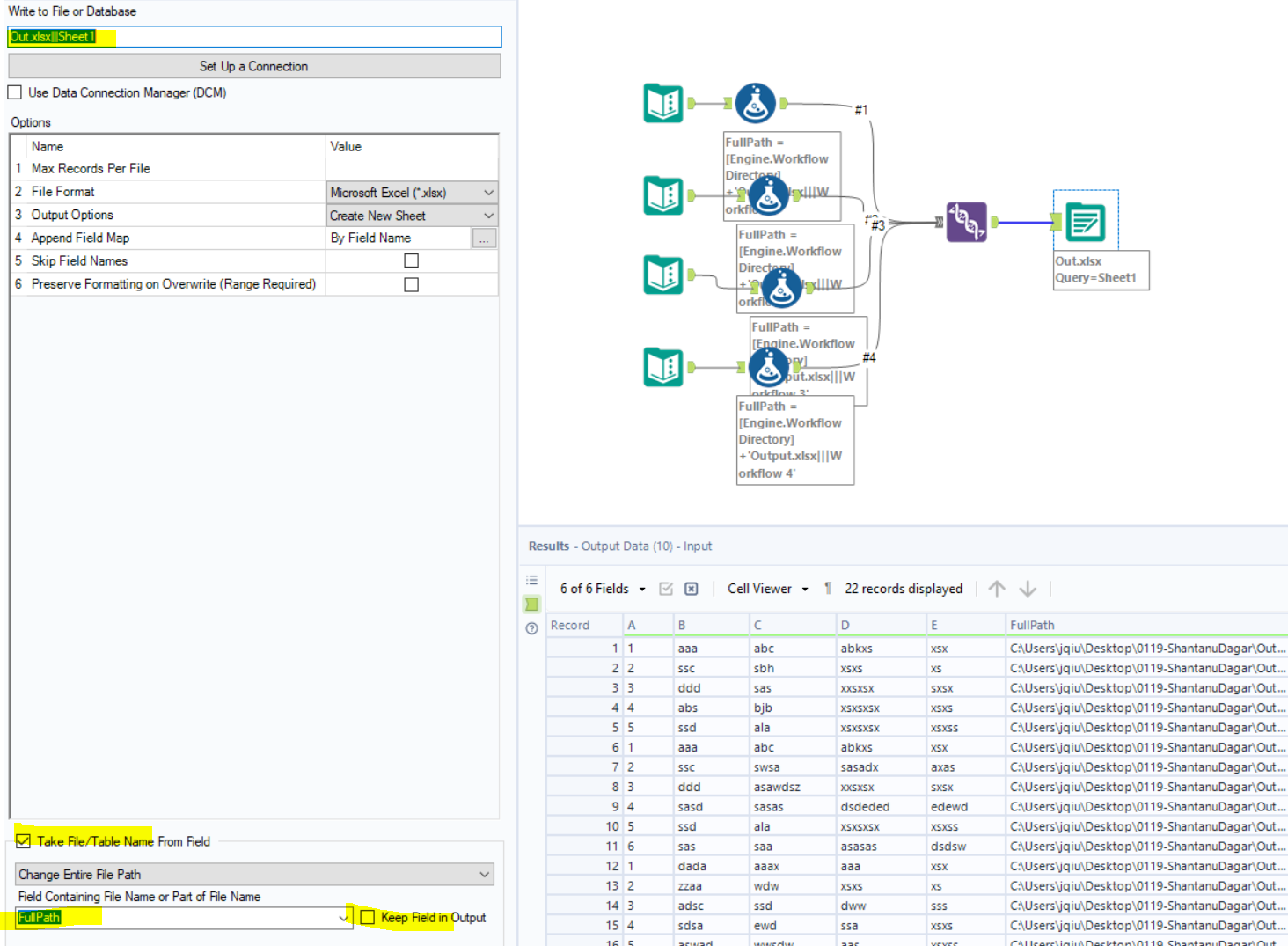The image size is (1288, 946).
Task: Click the deselect-all fields X icon
Action: (692, 588)
